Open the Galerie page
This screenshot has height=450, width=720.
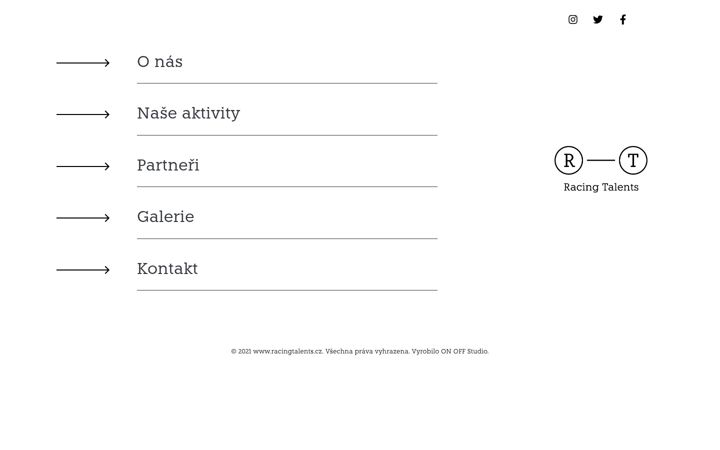[165, 216]
